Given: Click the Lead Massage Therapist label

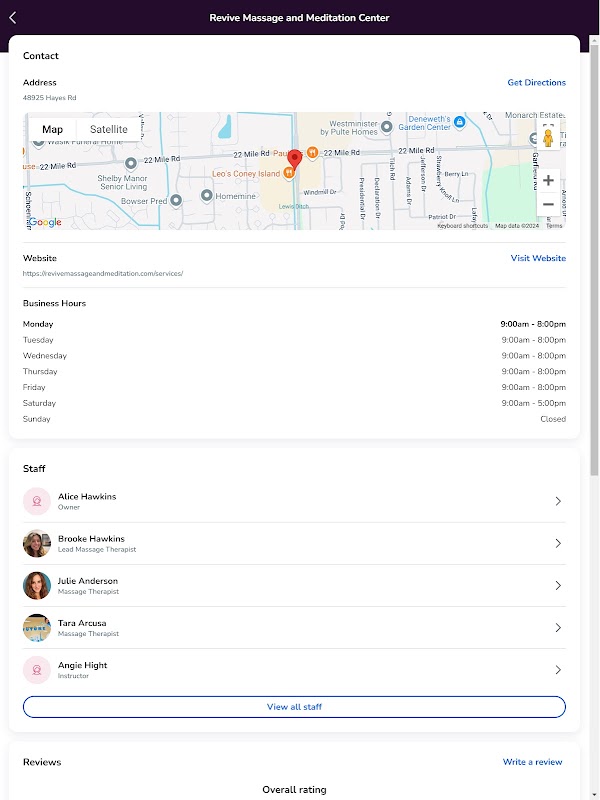Looking at the screenshot, I should click(x=97, y=549).
